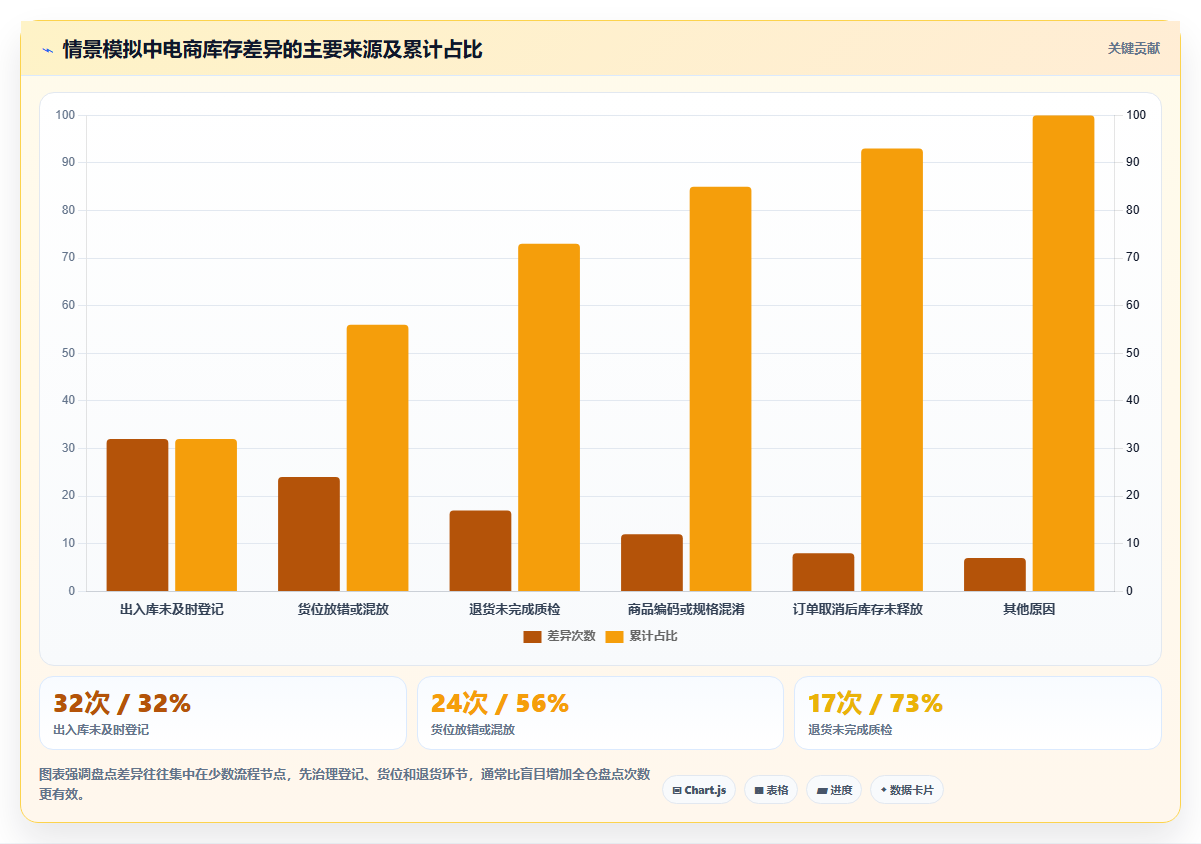Viewport: 1201px width, 844px height.
Task: Click the orange bar for 订单取消后库存未释放
Action: click(892, 370)
